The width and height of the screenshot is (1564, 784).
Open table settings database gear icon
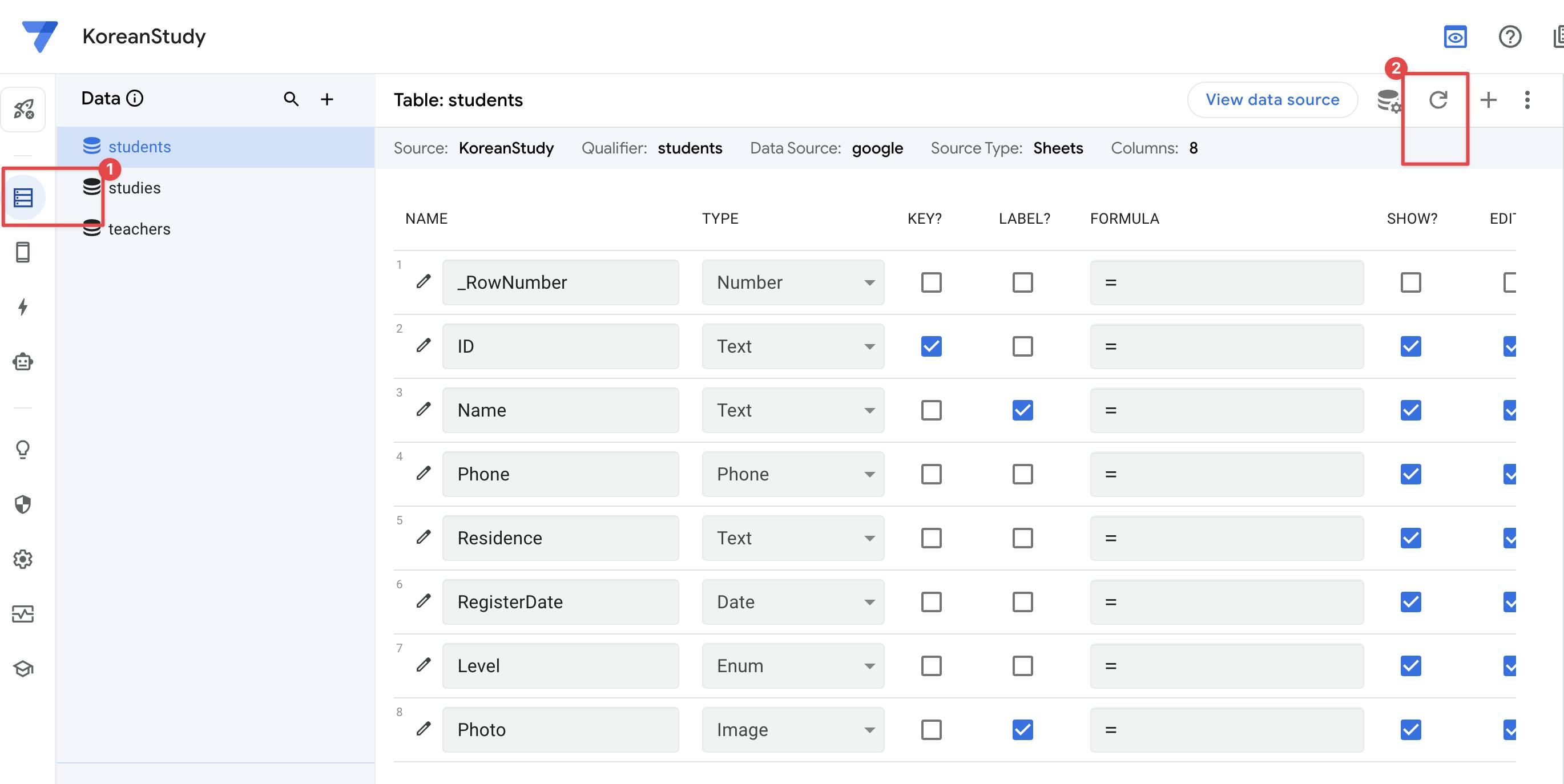[1388, 100]
